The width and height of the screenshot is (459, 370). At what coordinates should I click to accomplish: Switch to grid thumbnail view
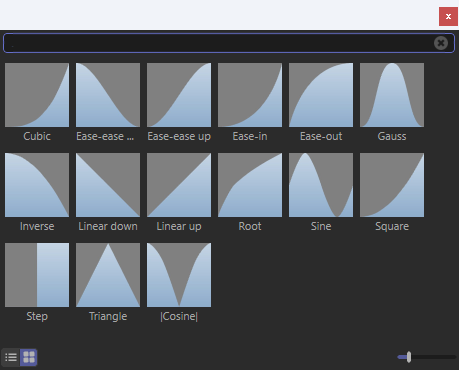(x=29, y=357)
